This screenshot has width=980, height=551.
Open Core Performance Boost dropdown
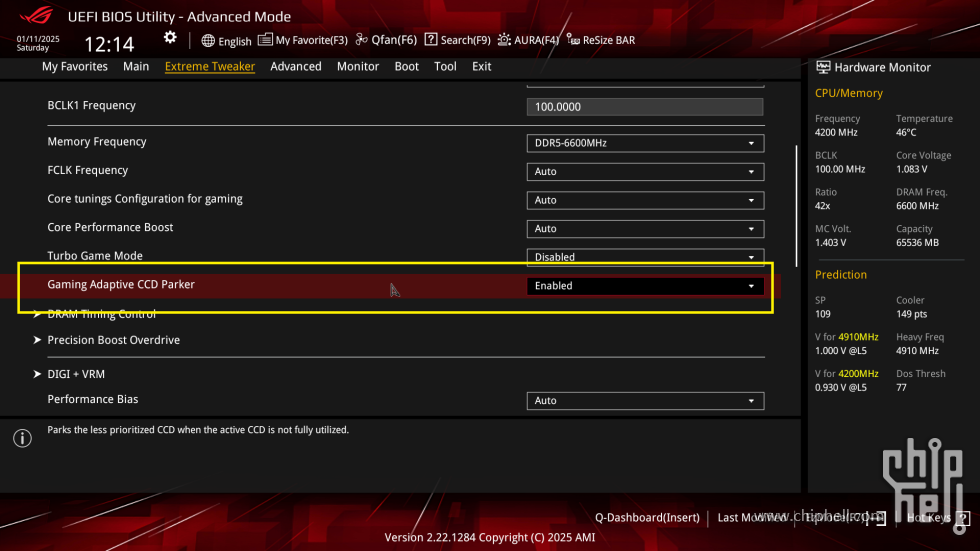645,229
